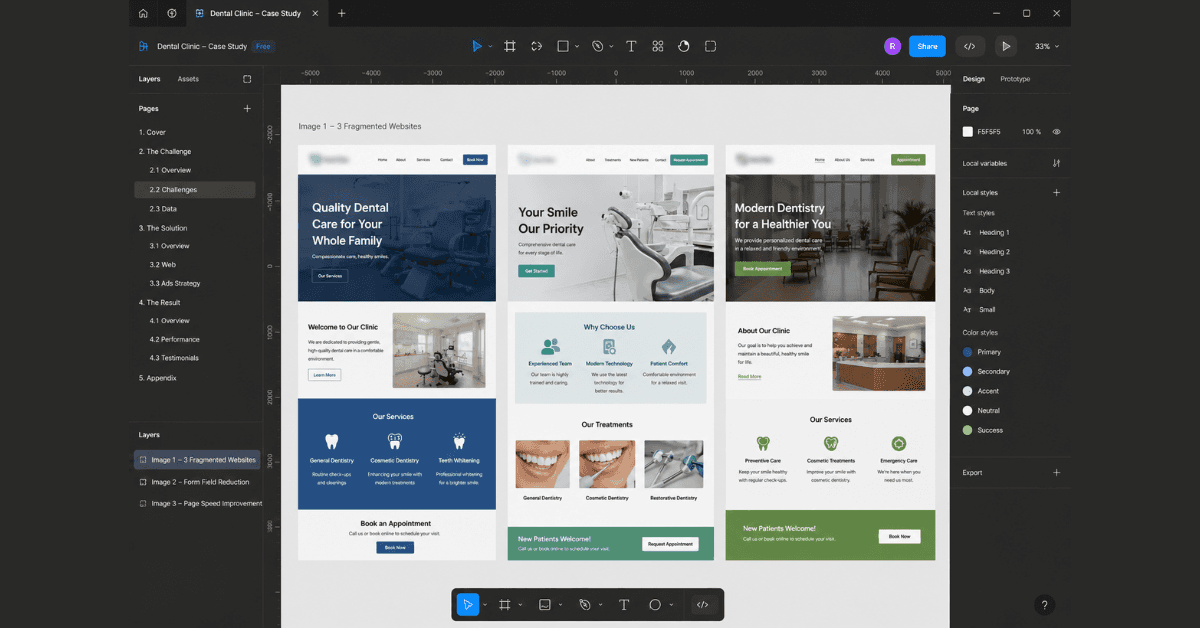
Task: Select the Dental Clinic – Case Study file tab
Action: 257,13
